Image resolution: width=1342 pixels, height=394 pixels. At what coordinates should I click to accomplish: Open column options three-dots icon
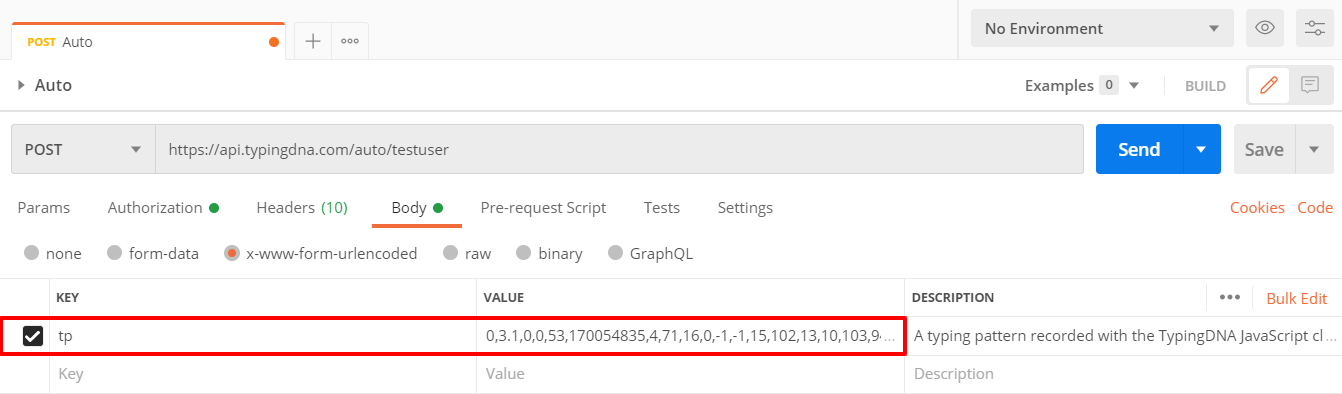(1230, 298)
